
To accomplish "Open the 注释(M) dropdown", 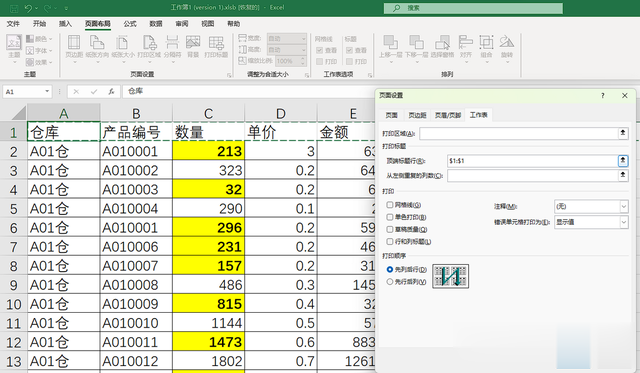I will (591, 206).
